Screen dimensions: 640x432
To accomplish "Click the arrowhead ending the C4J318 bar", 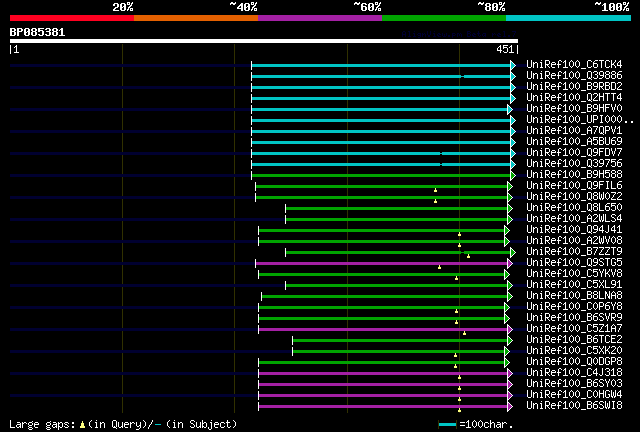I will [x=510, y=374].
